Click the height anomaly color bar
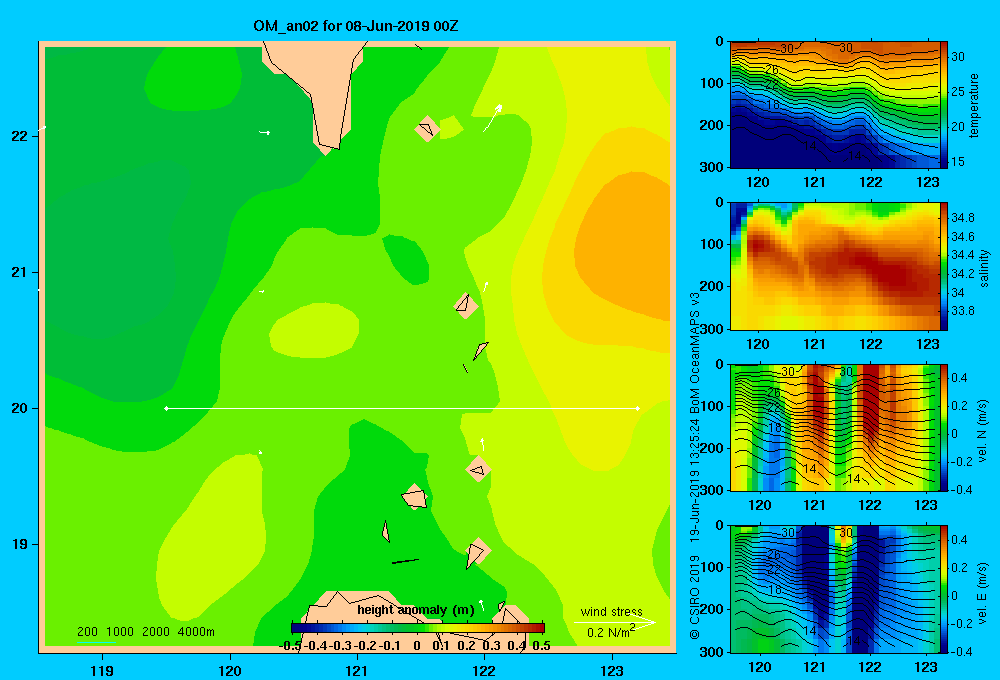Image resolution: width=1000 pixels, height=680 pixels. 418,628
